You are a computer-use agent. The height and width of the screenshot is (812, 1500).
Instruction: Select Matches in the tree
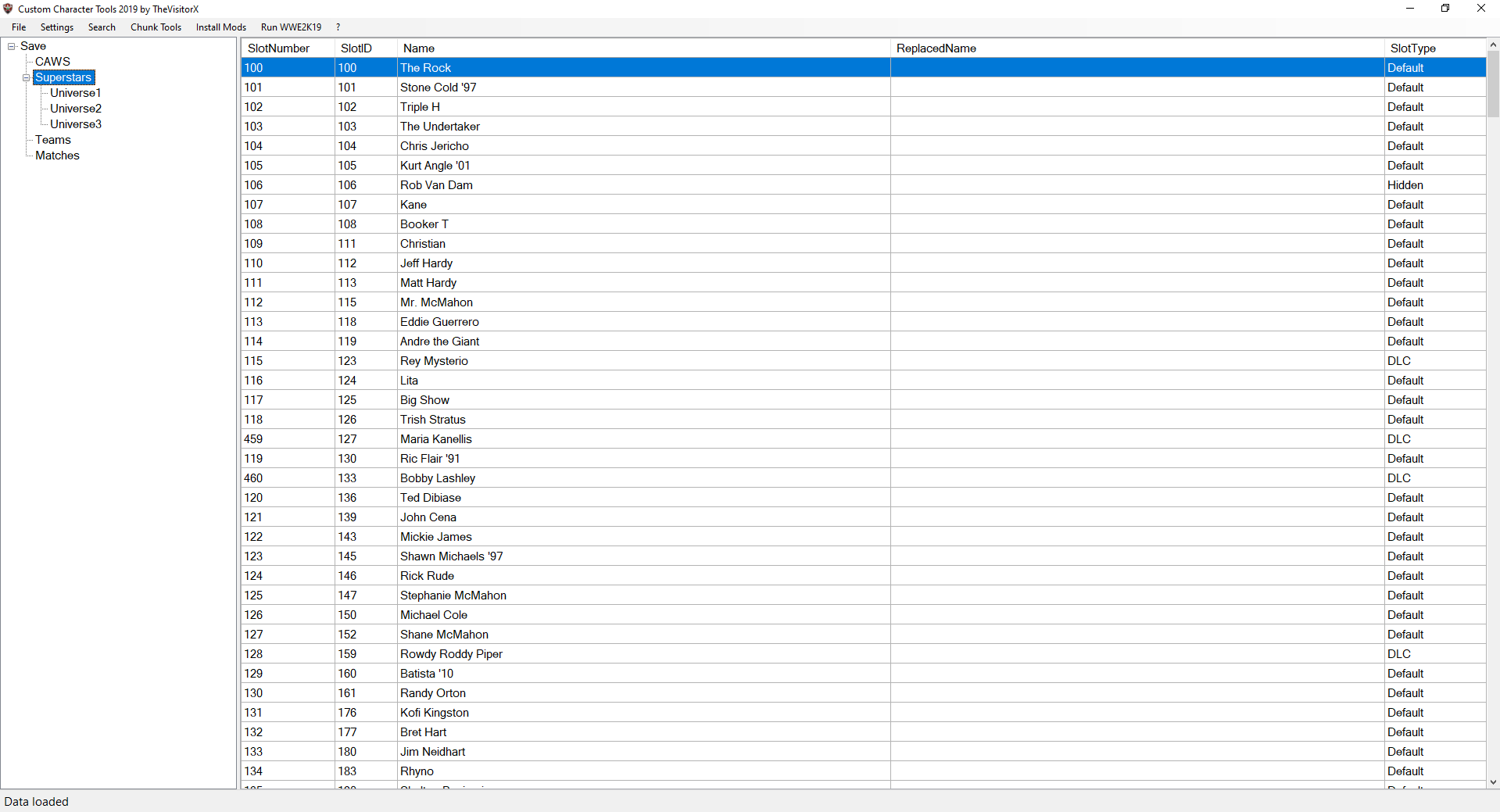click(x=57, y=156)
